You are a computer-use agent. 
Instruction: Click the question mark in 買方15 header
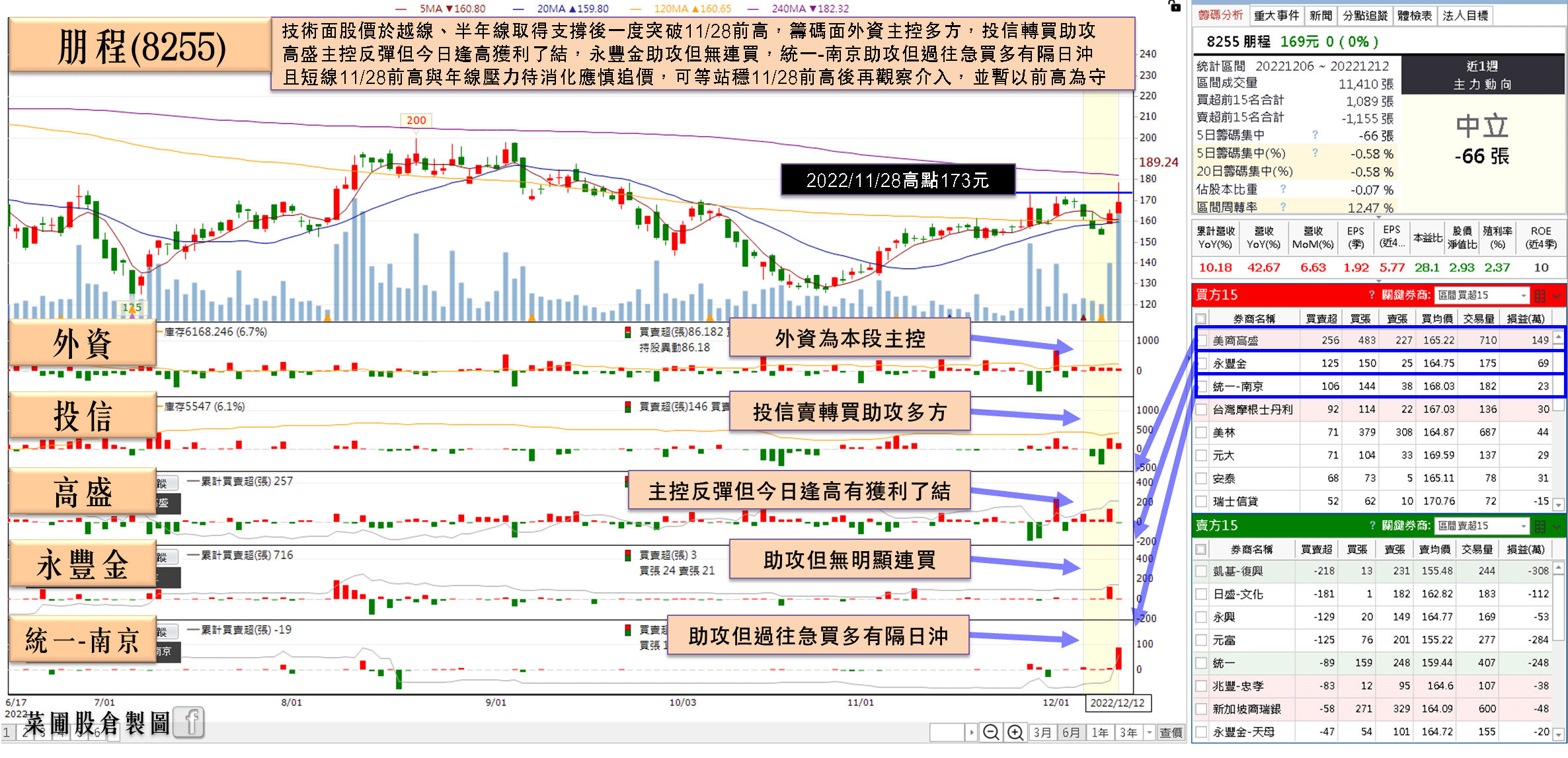tap(1372, 295)
